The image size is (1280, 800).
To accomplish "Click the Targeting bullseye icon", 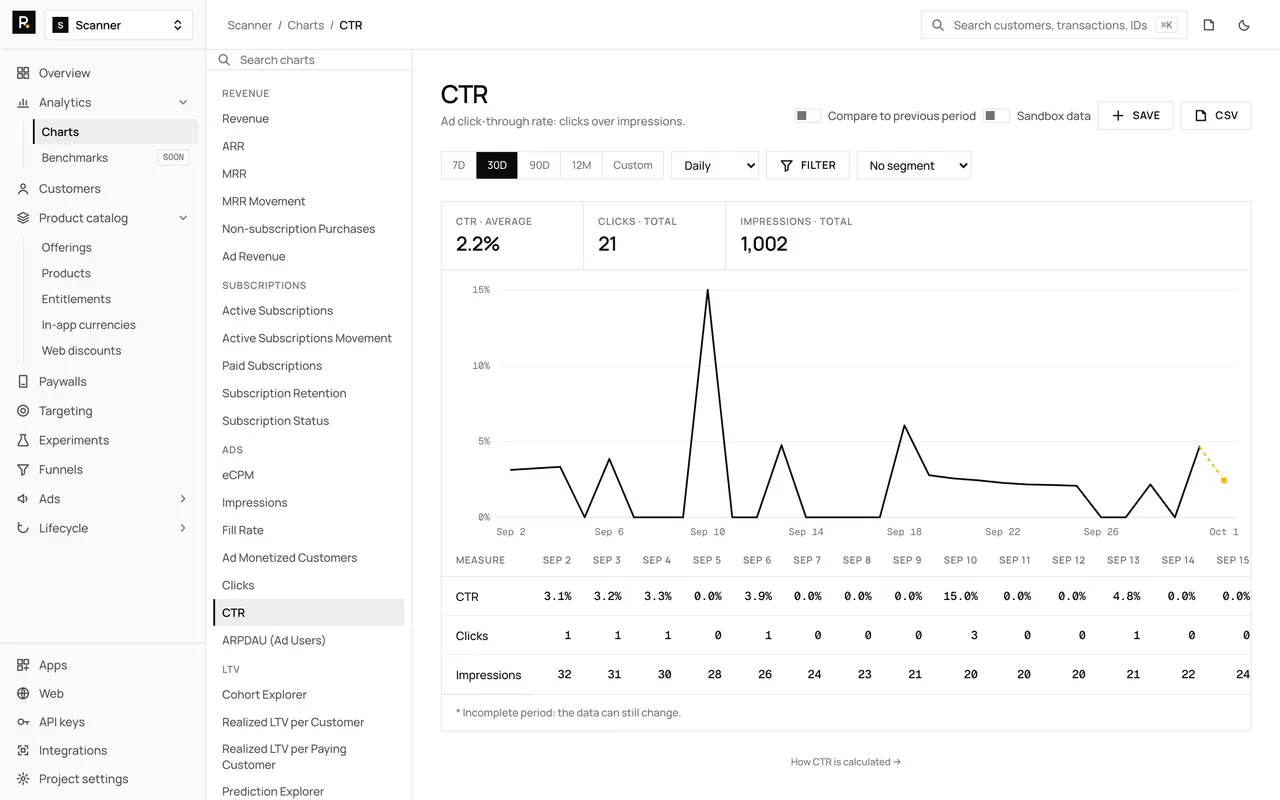I will tap(23, 411).
